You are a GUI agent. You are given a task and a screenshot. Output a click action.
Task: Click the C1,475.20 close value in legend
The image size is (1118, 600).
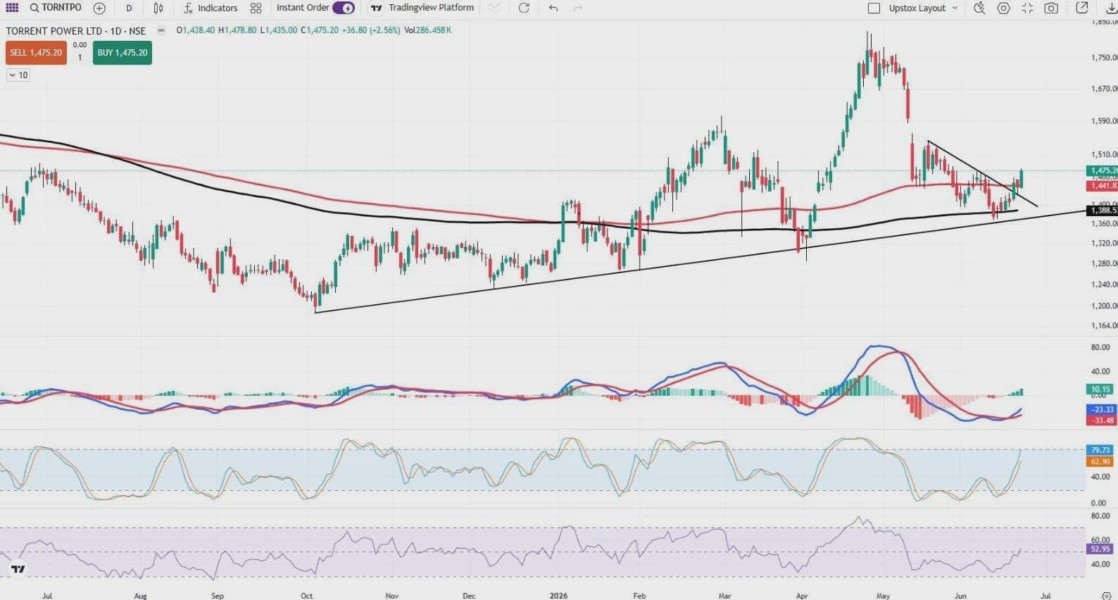(x=319, y=31)
